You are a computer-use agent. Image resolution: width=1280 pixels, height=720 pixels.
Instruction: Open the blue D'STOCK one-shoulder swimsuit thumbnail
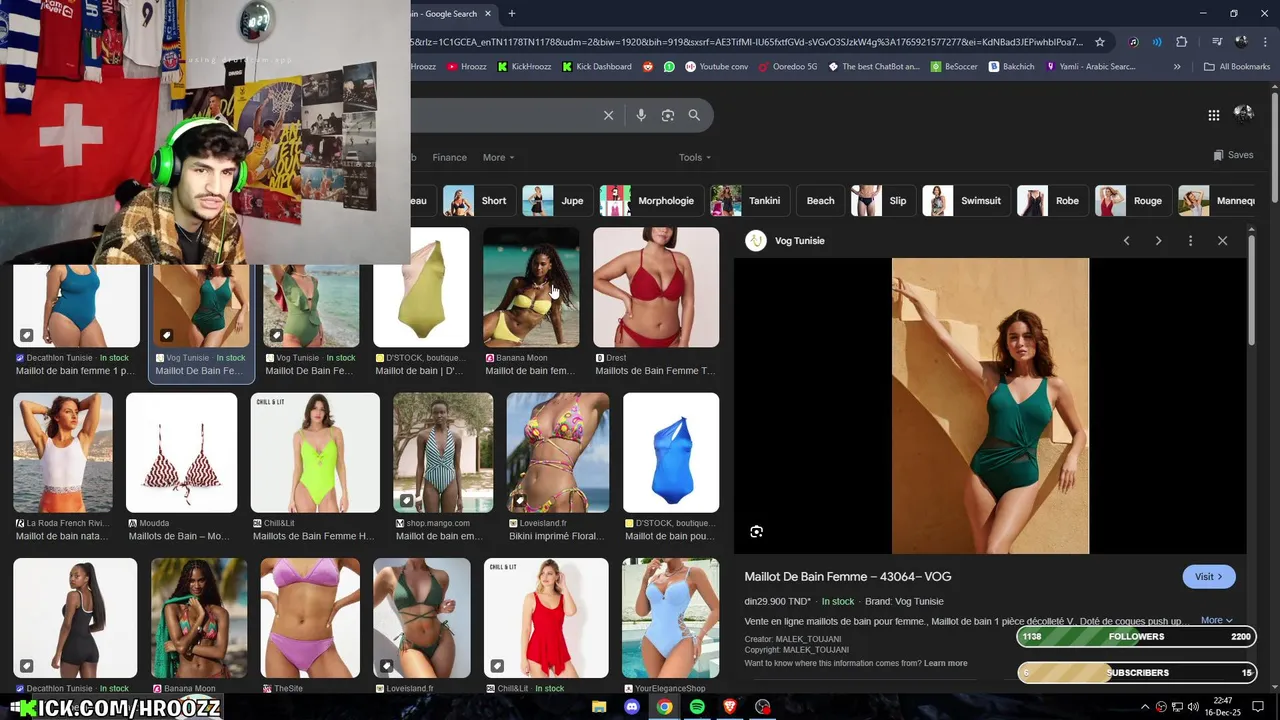tap(671, 453)
